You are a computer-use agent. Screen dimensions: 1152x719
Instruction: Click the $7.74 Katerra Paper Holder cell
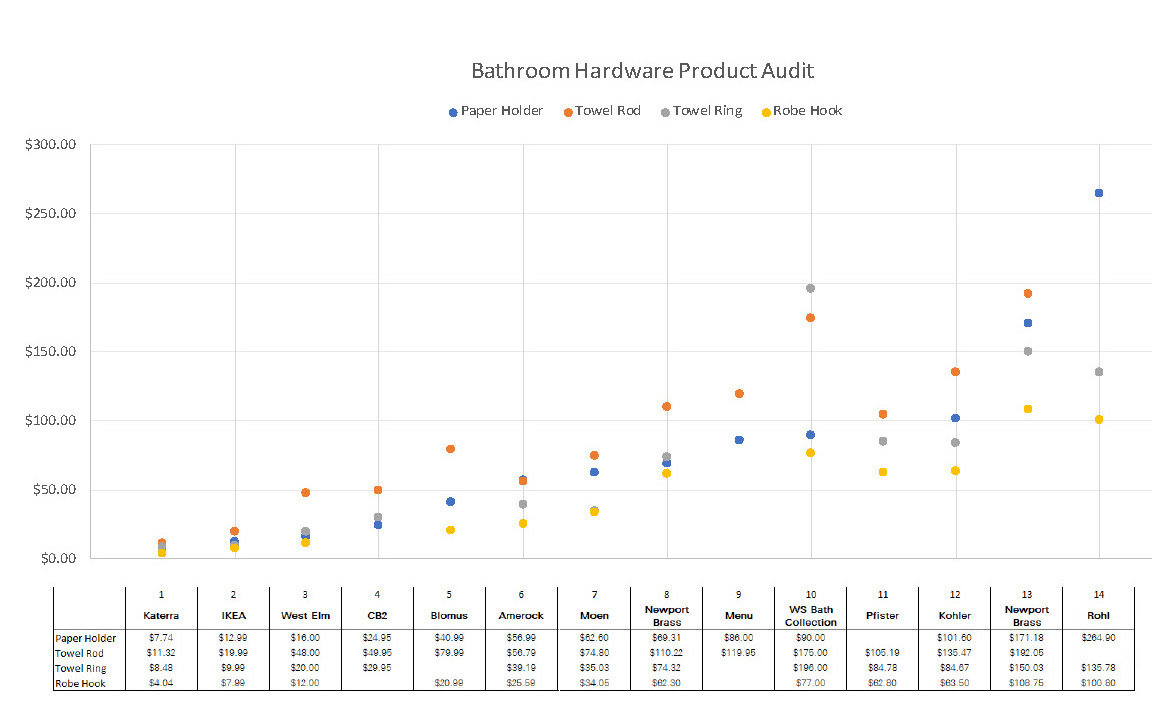click(x=161, y=638)
